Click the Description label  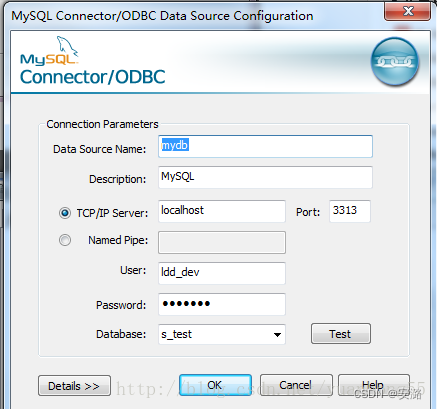click(117, 179)
